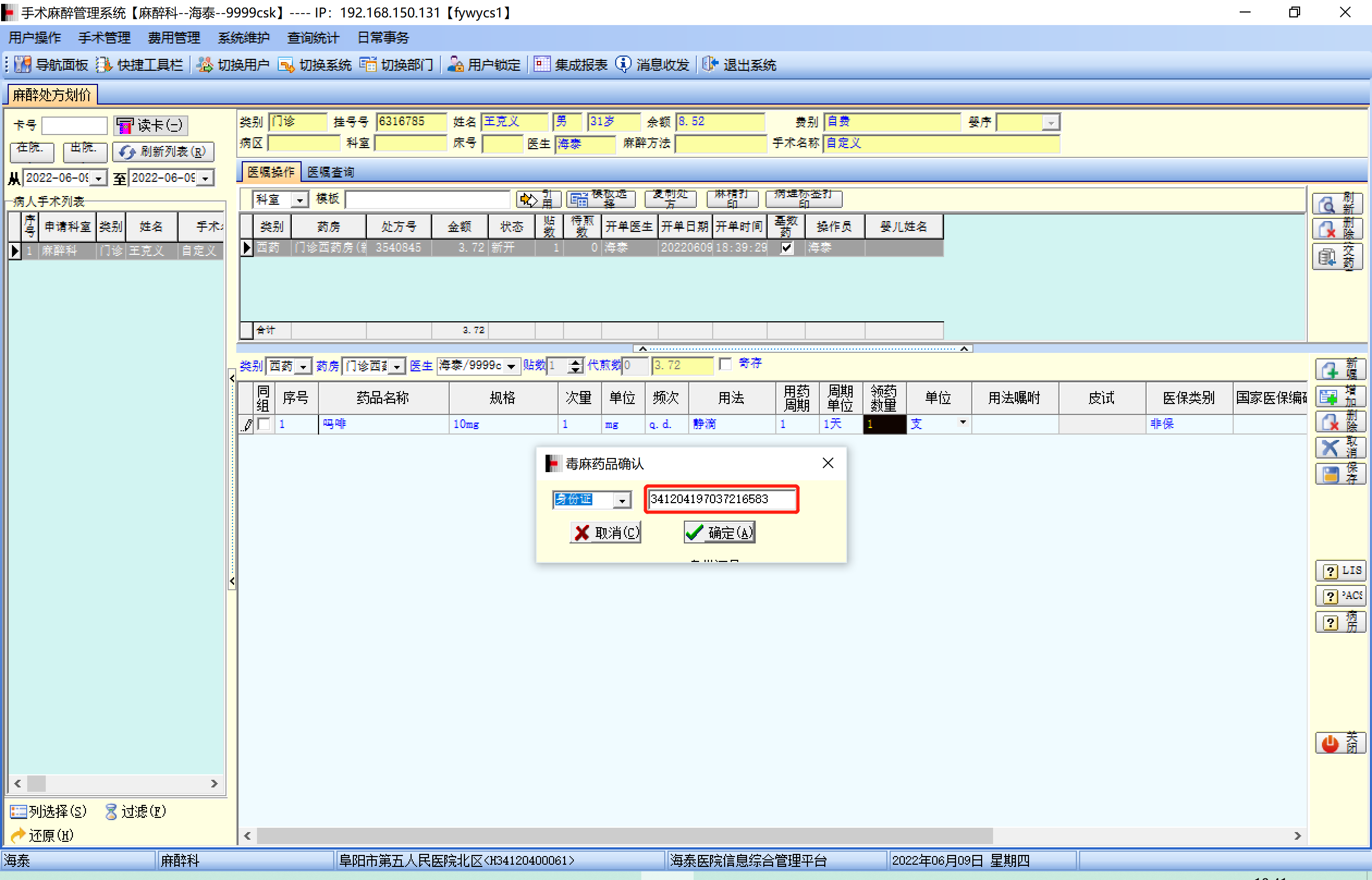
Task: Toggle the 基数药 checkbox in prescription row
Action: (787, 248)
